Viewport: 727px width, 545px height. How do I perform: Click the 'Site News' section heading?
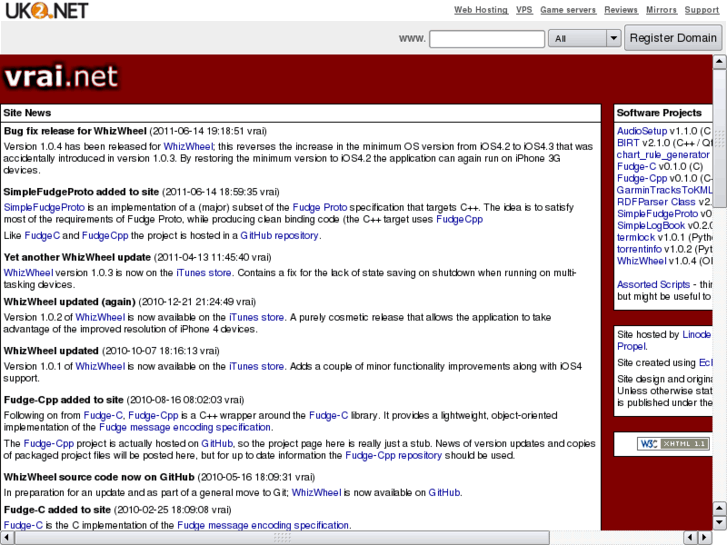click(x=27, y=113)
